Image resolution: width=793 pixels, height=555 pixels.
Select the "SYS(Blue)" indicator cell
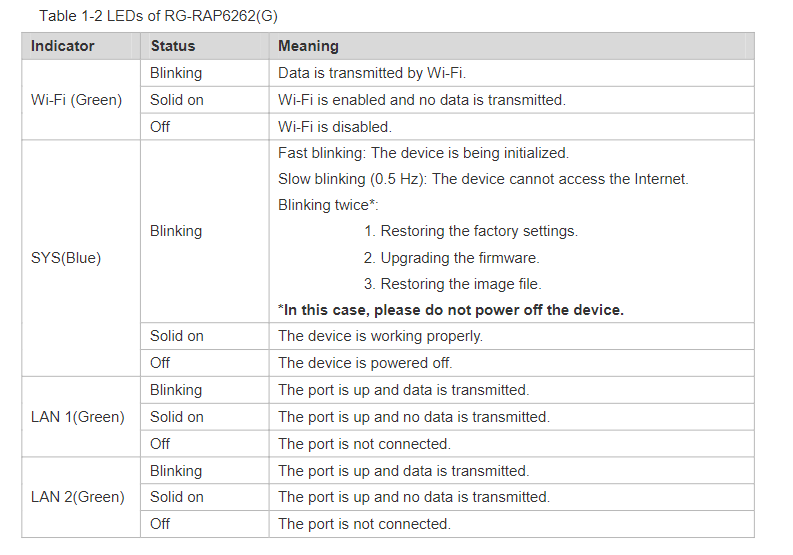point(66,258)
